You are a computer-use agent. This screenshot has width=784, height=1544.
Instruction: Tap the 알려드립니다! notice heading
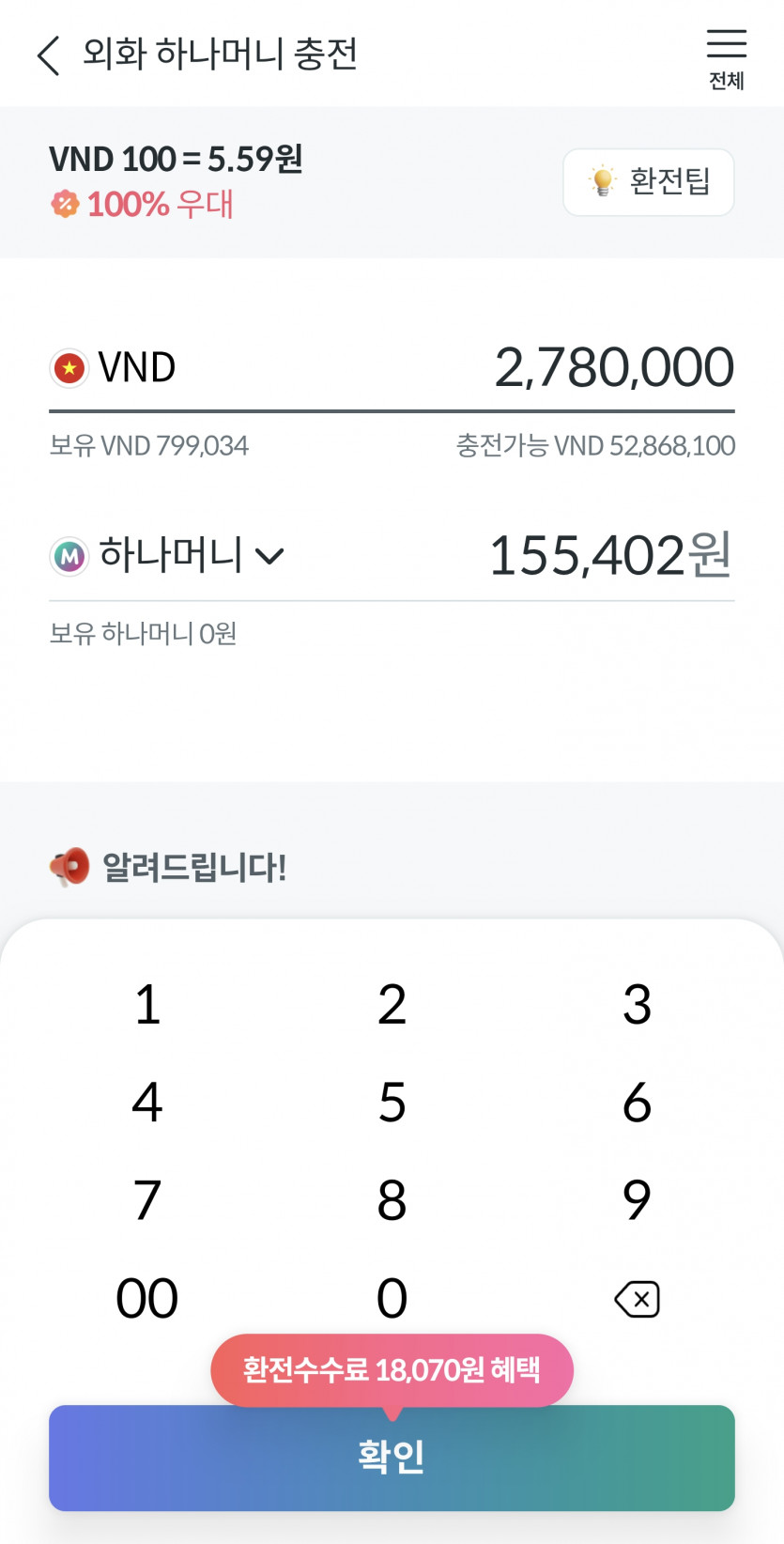(x=193, y=867)
